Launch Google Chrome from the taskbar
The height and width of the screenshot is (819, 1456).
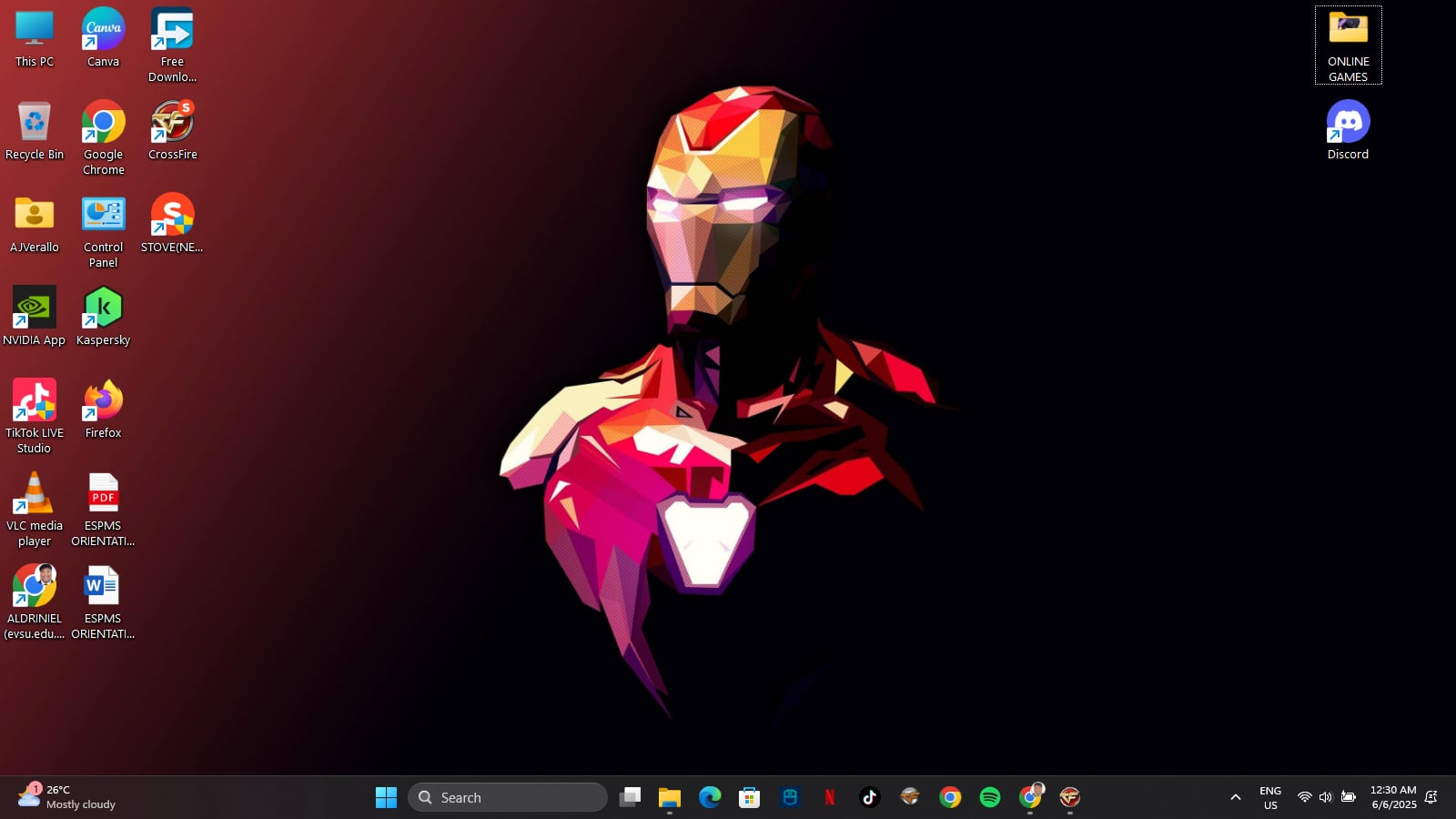[950, 797]
